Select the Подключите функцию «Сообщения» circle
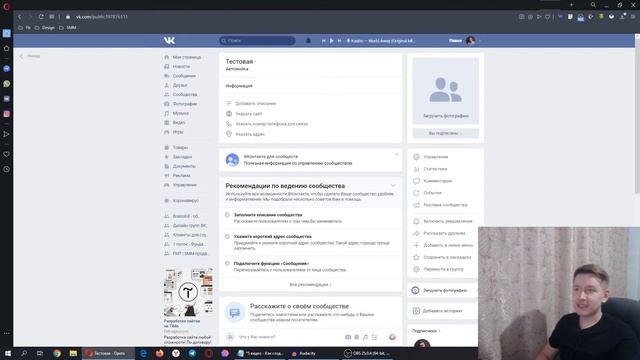640x360 pixels. [x=227, y=263]
